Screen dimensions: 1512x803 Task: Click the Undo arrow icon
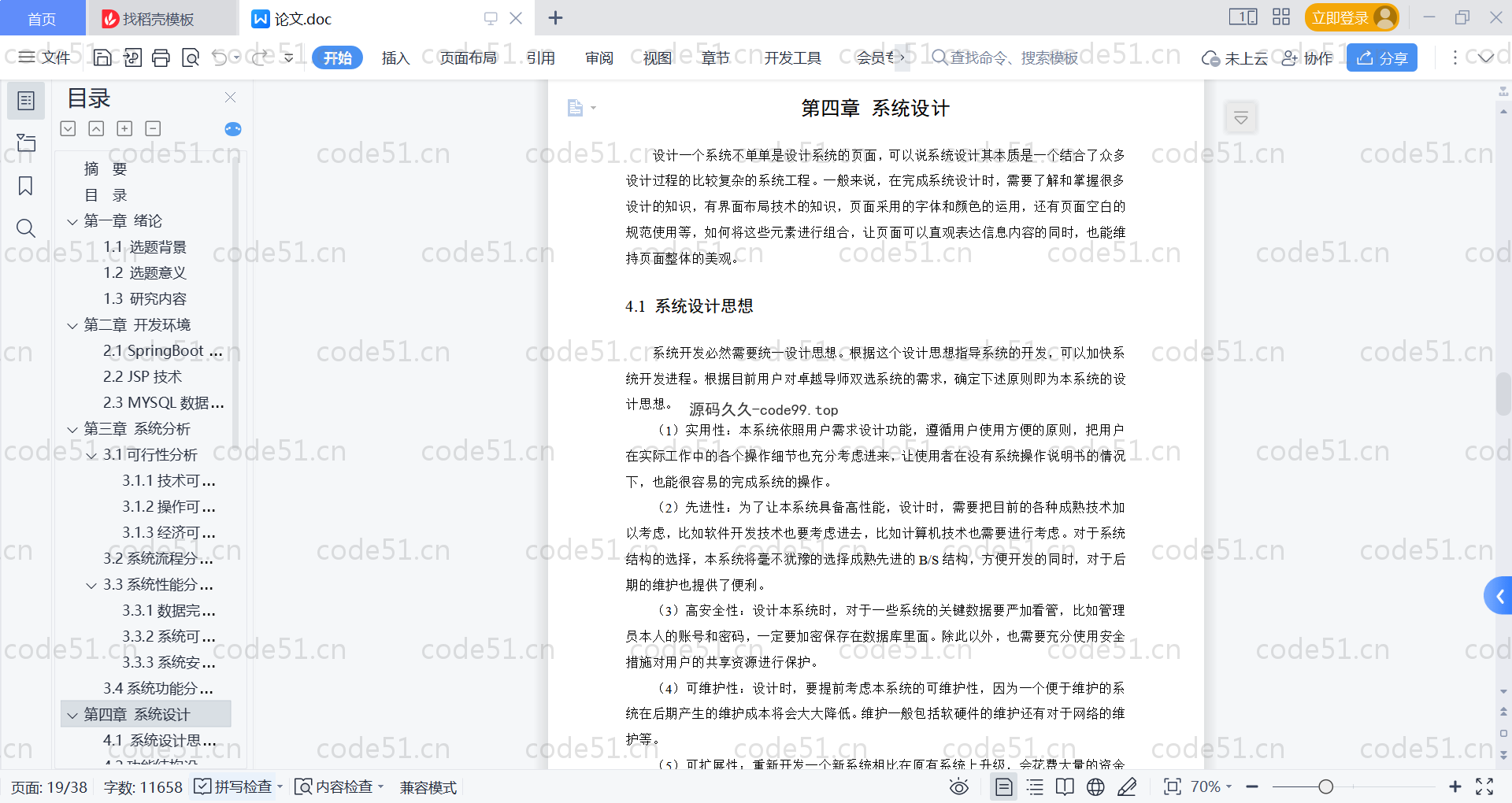click(x=220, y=57)
